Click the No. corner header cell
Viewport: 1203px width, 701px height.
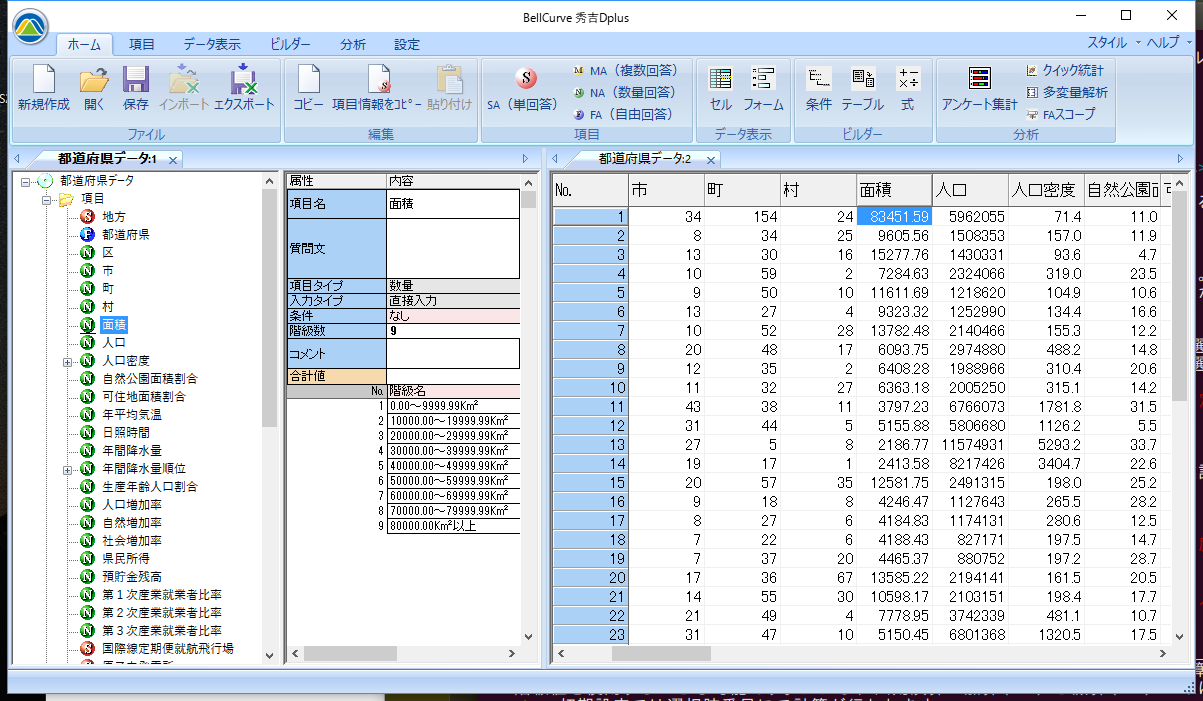pyautogui.click(x=590, y=190)
